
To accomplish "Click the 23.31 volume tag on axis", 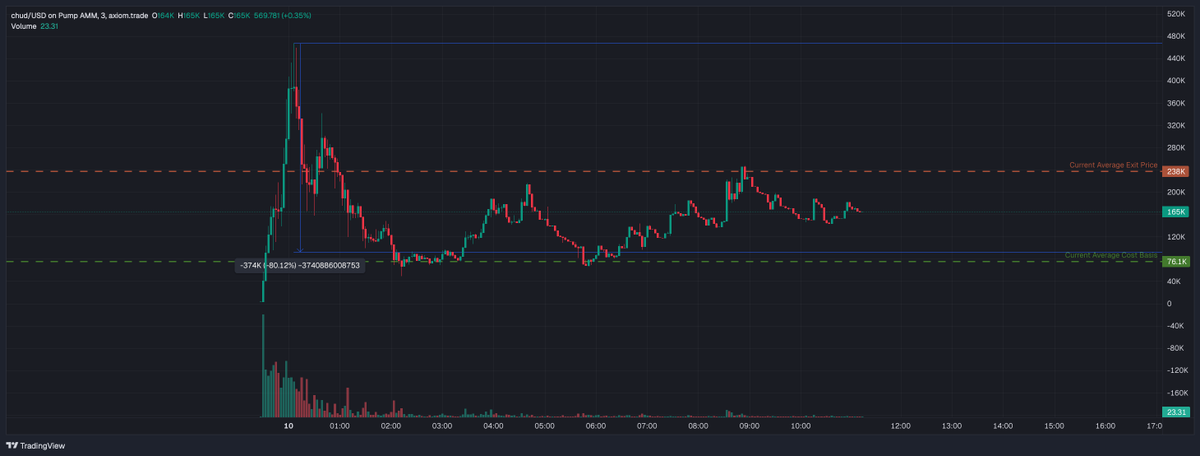I will pos(1175,412).
